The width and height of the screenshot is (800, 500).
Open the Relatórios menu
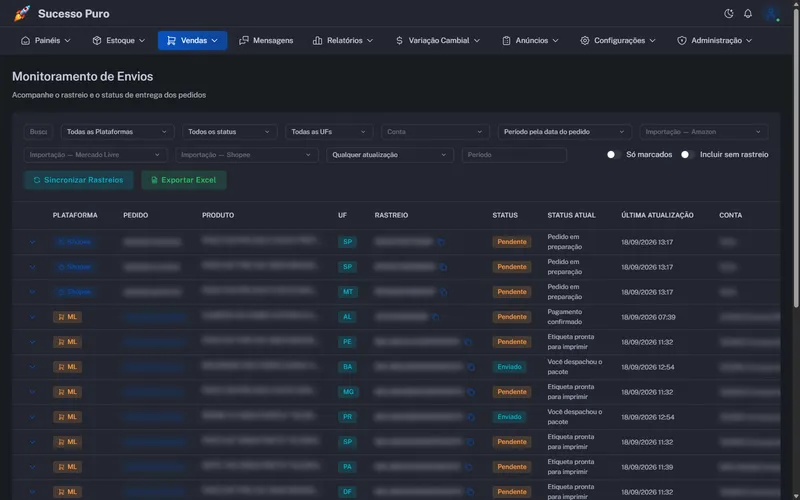click(343, 40)
